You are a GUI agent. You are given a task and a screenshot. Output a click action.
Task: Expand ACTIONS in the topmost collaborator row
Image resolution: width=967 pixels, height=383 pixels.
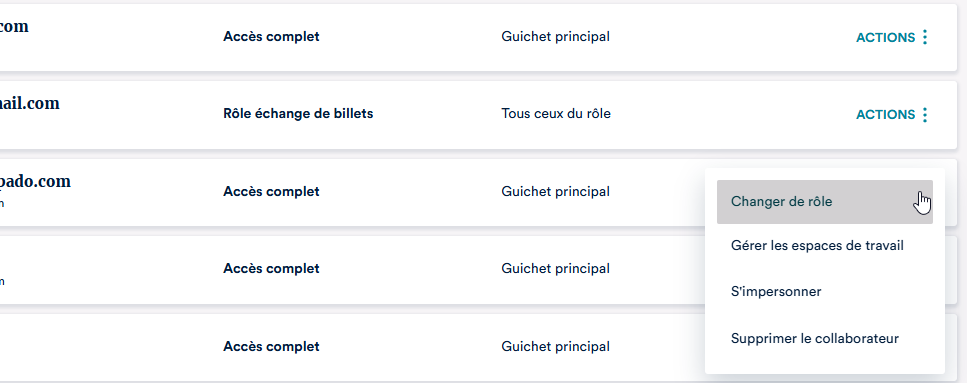pyautogui.click(x=886, y=38)
